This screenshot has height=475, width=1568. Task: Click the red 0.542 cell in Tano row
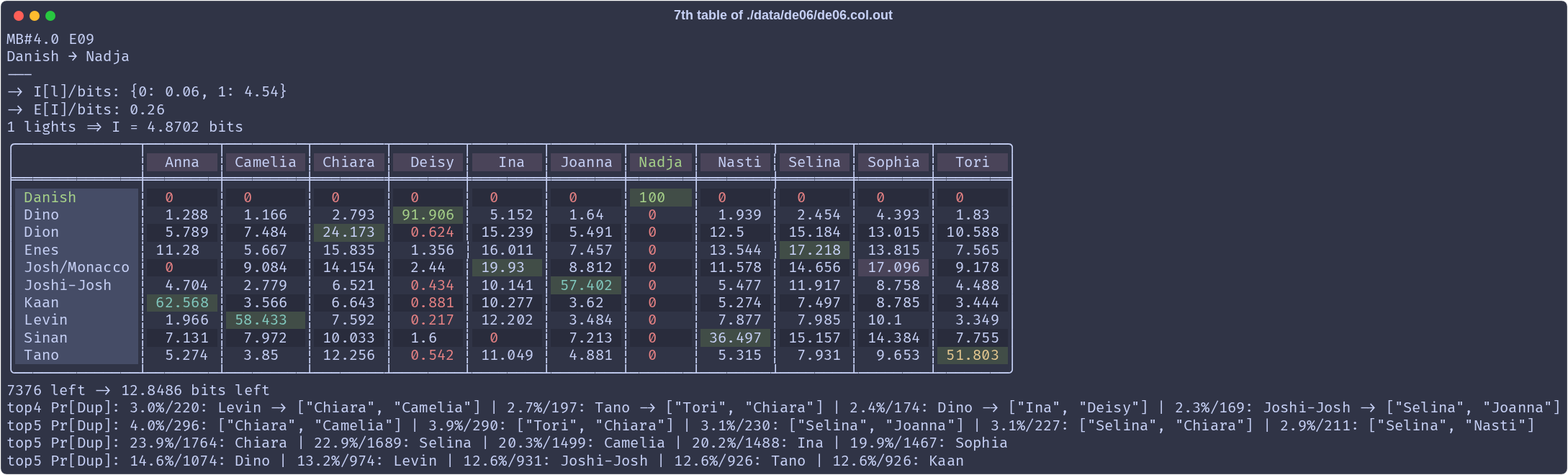[x=432, y=356]
